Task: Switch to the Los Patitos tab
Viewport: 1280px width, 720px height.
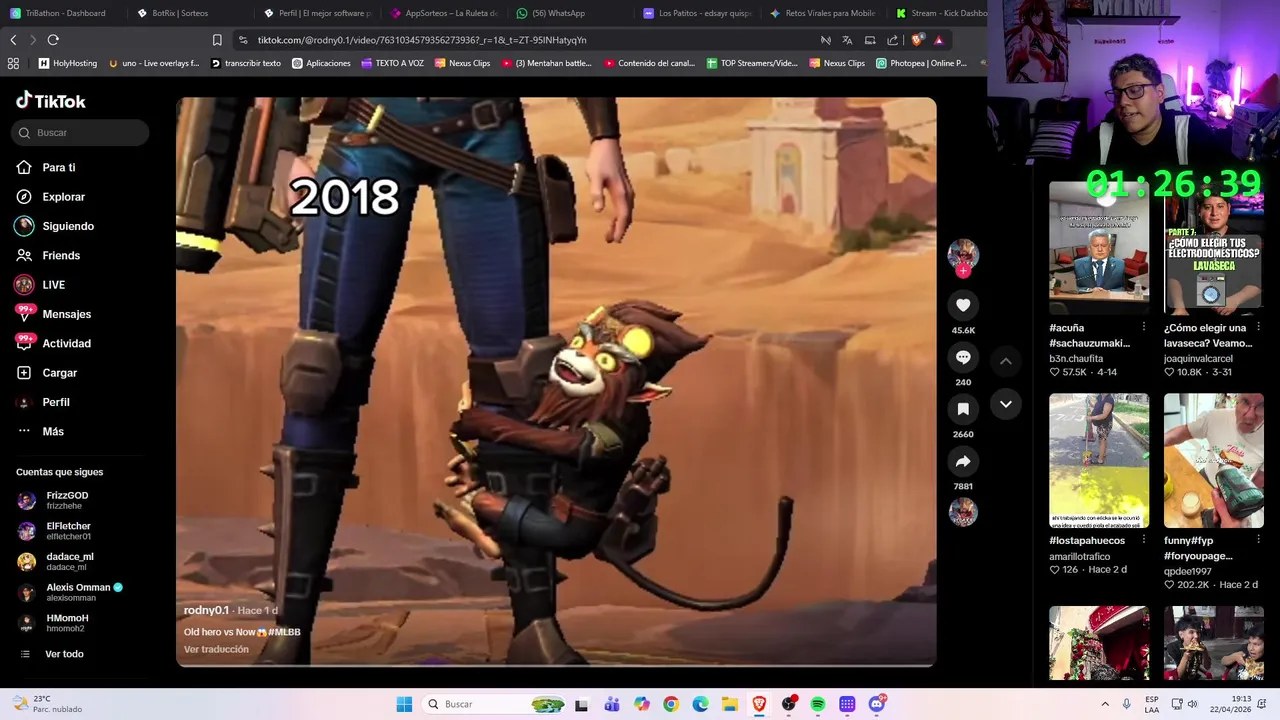Action: point(696,13)
